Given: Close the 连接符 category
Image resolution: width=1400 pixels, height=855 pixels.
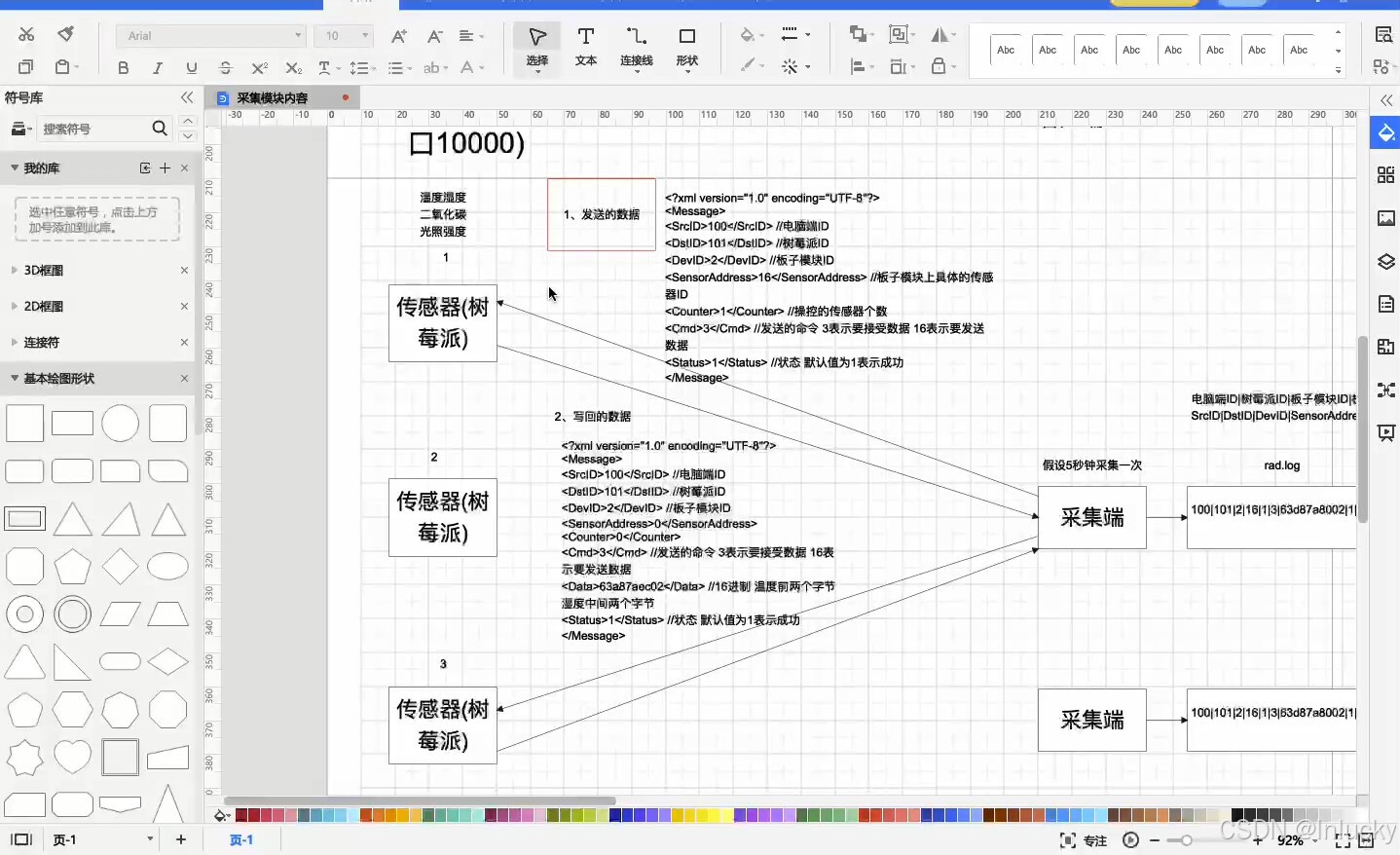Looking at the screenshot, I should point(184,342).
